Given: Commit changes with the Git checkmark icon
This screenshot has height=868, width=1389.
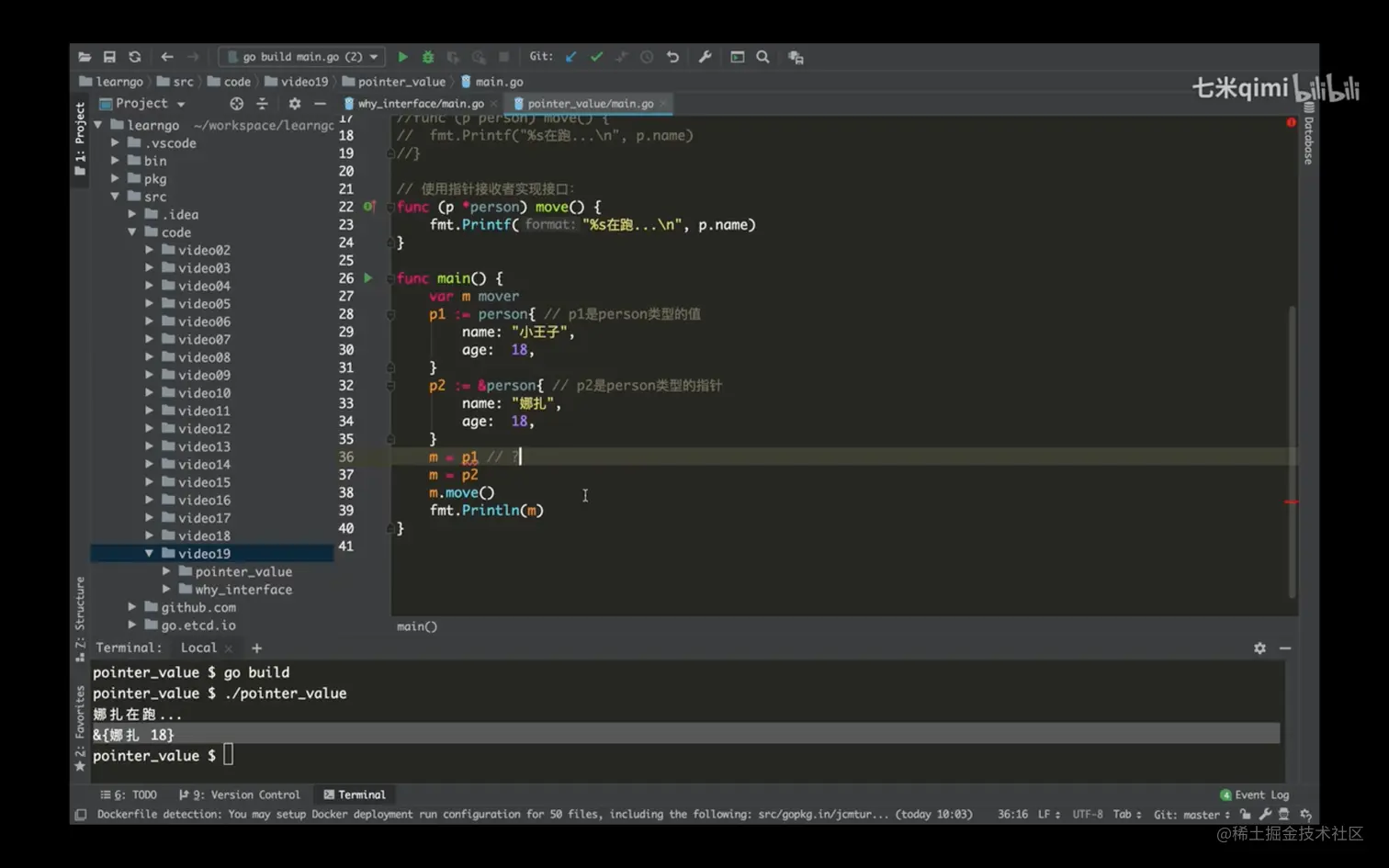Looking at the screenshot, I should [596, 57].
